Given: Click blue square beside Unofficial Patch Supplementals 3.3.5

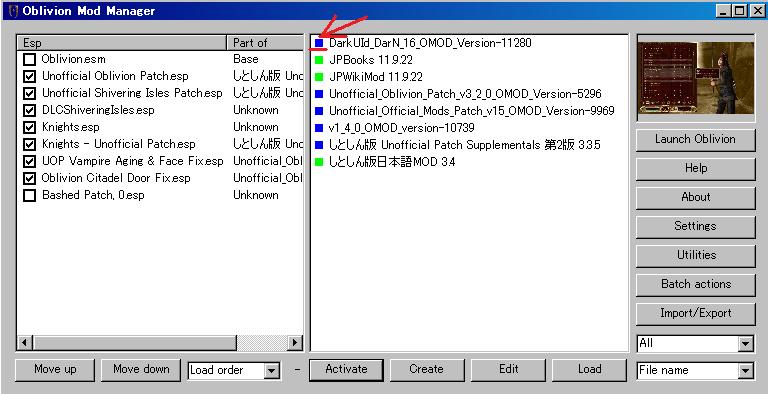Looking at the screenshot, I should 319,145.
